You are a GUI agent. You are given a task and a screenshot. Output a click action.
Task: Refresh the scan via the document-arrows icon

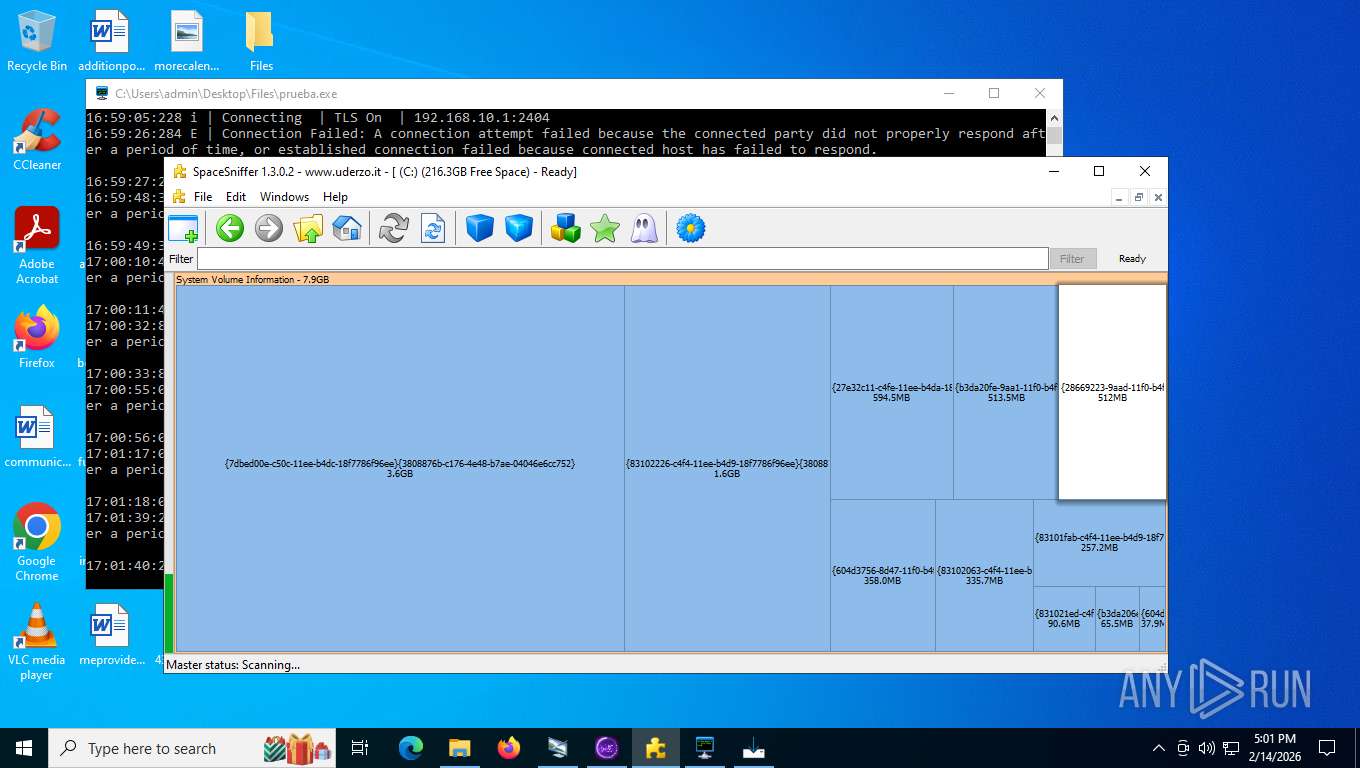point(433,228)
